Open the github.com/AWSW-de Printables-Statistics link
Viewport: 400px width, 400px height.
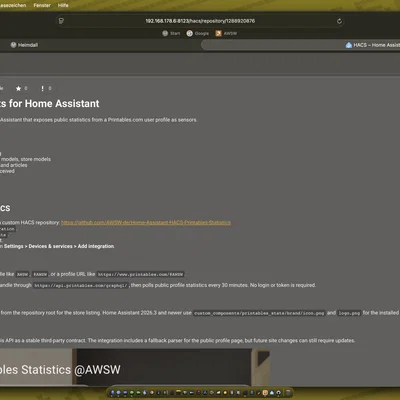[x=146, y=222]
